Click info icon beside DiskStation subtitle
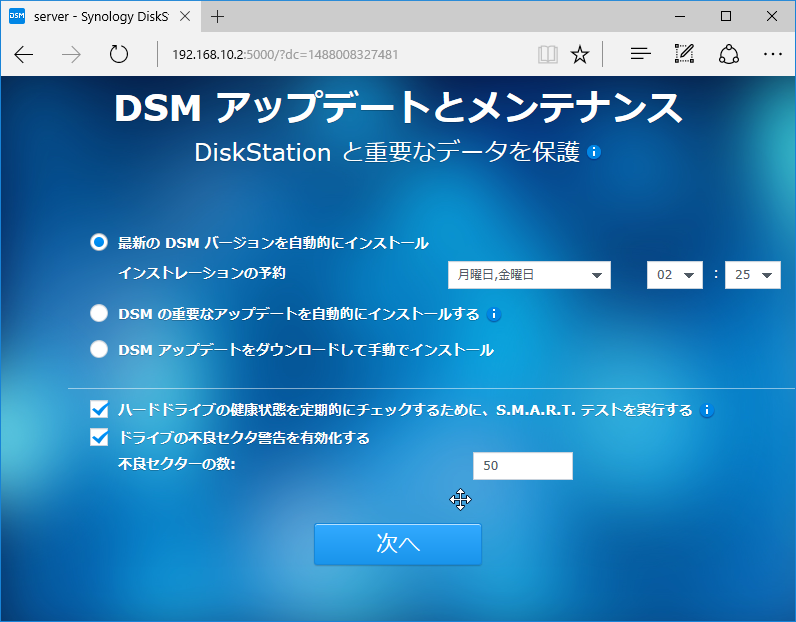796x622 pixels. [594, 152]
